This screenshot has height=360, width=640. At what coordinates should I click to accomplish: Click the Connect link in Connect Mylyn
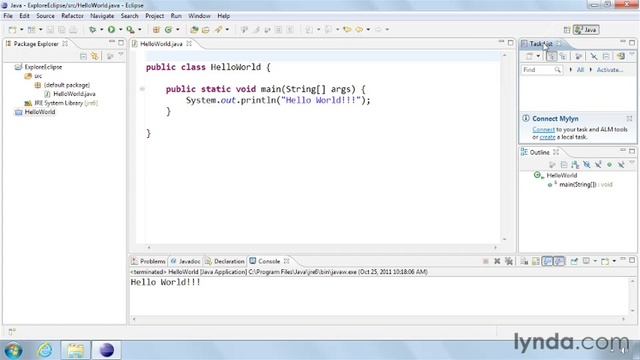click(x=543, y=129)
